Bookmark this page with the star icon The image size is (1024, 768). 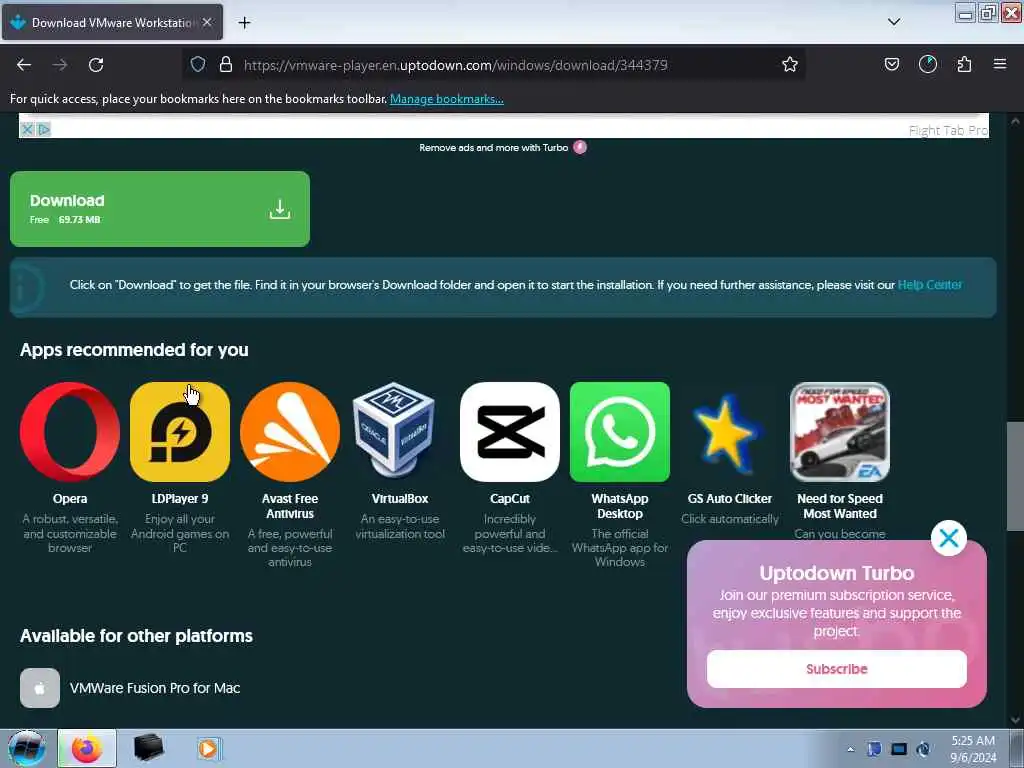[790, 65]
